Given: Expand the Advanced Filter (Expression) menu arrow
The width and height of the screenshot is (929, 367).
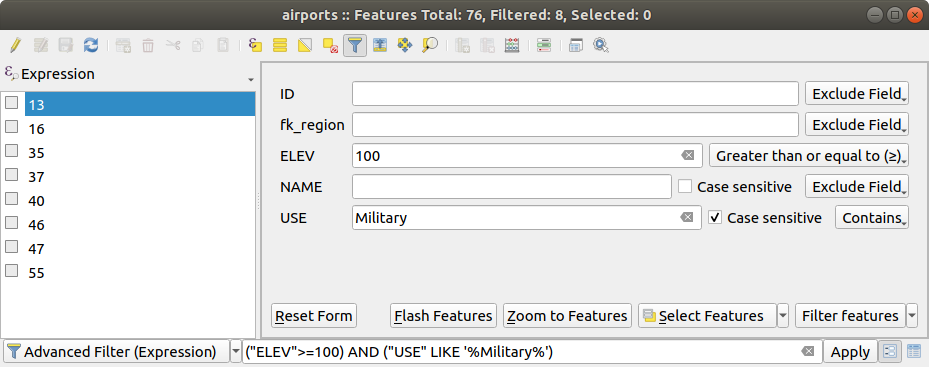Looking at the screenshot, I should (x=235, y=352).
